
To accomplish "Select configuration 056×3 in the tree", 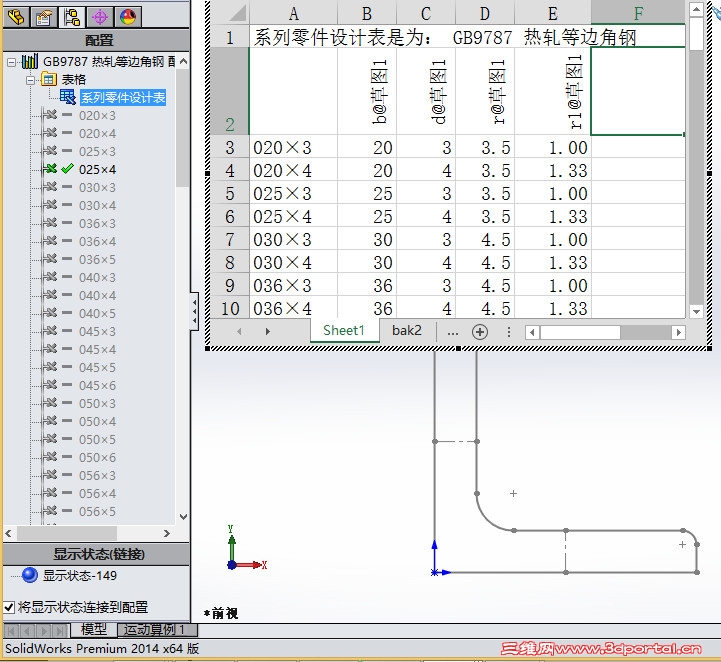I will 97,475.
